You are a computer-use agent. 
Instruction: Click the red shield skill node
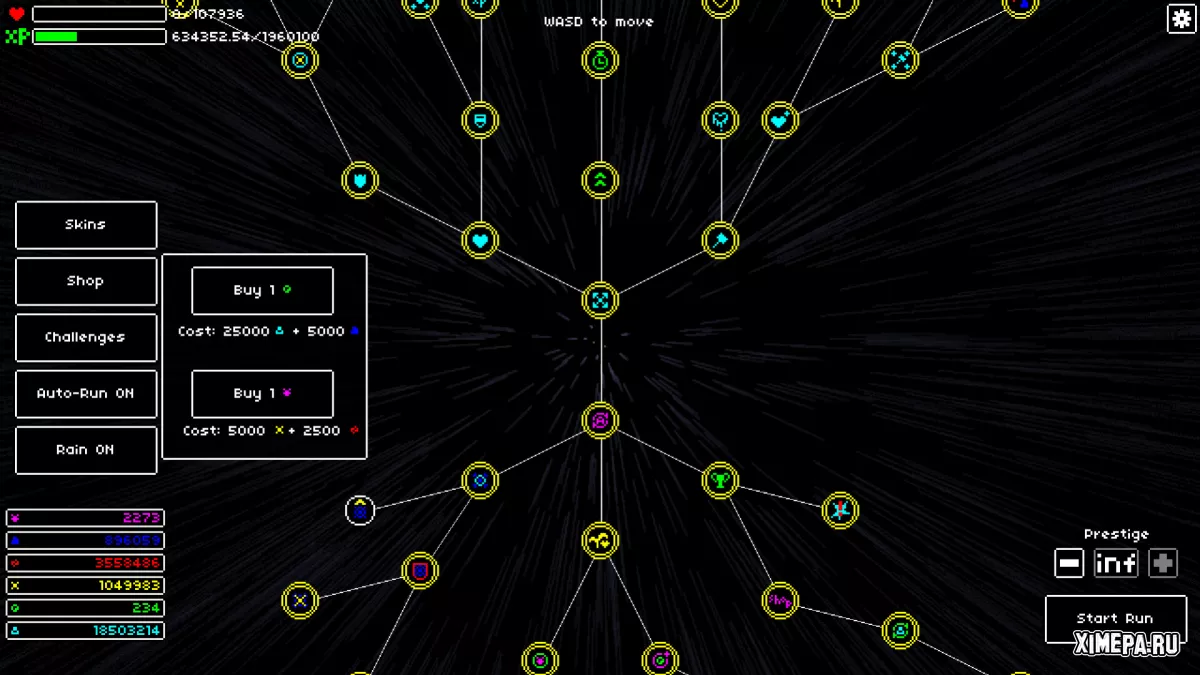(x=420, y=571)
